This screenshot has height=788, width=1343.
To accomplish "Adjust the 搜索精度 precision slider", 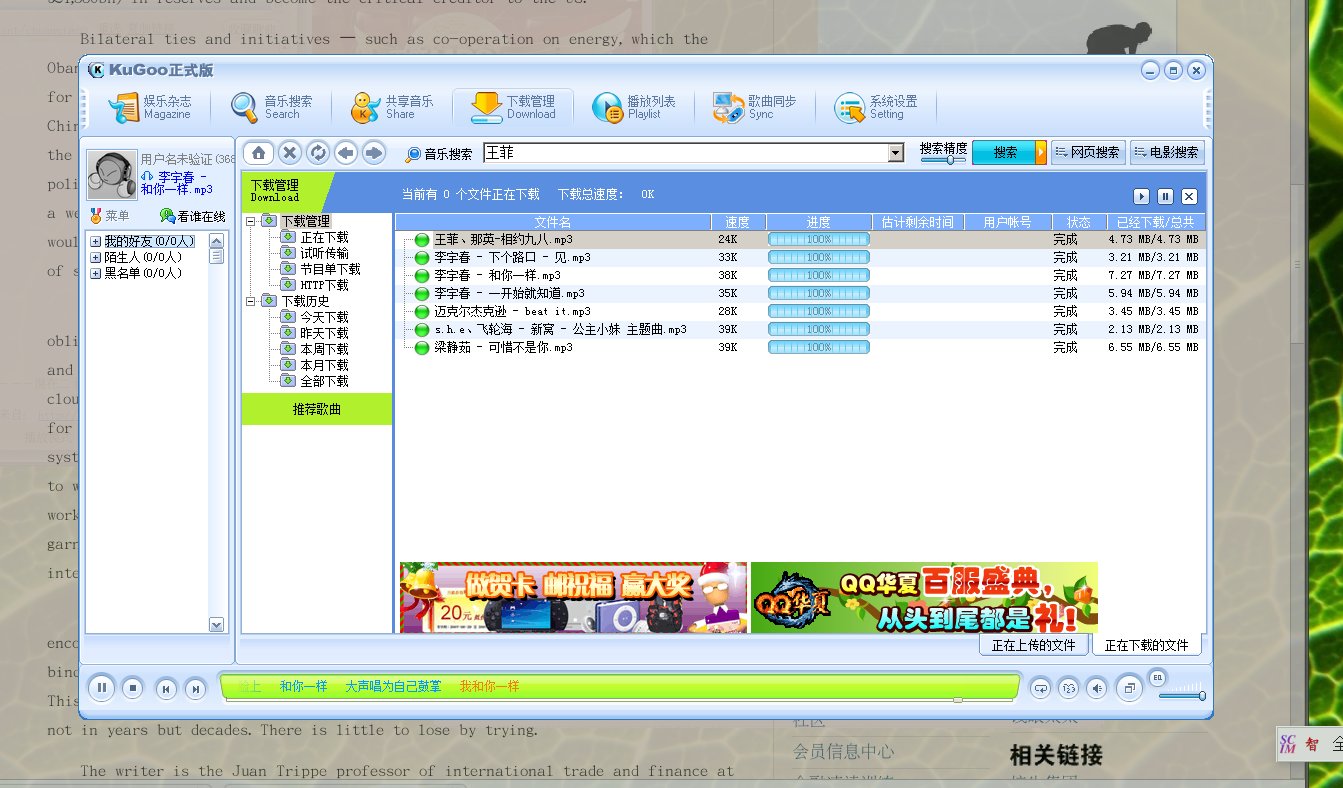I will 943,160.
